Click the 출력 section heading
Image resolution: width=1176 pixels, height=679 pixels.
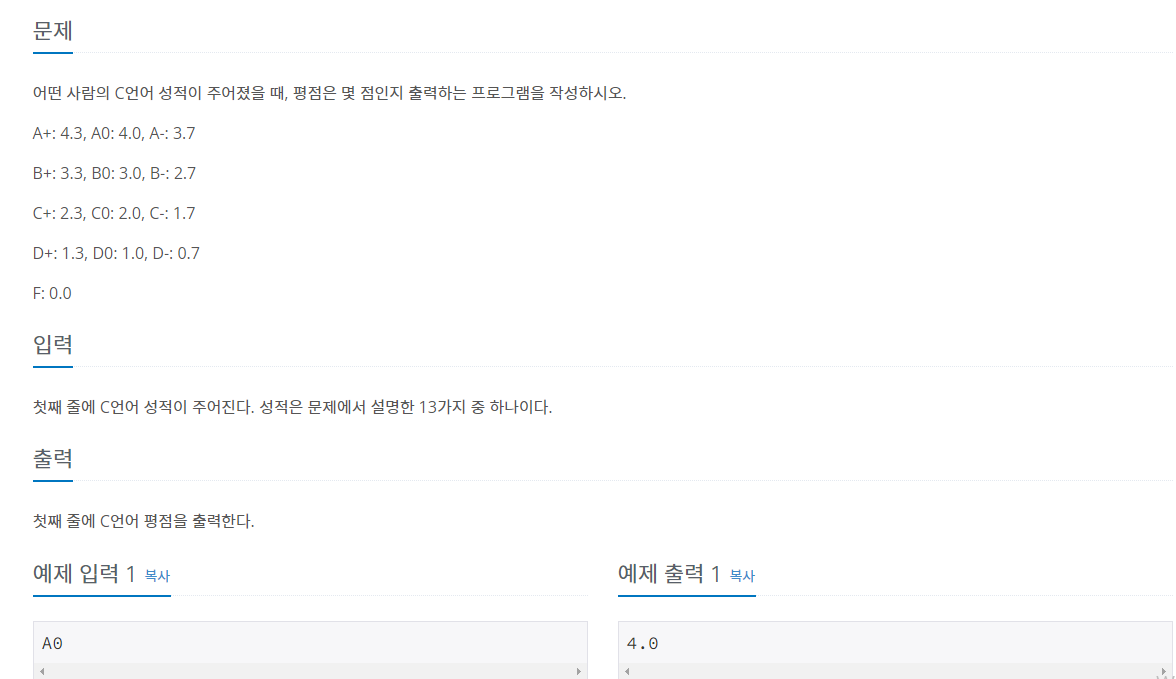tap(52, 459)
